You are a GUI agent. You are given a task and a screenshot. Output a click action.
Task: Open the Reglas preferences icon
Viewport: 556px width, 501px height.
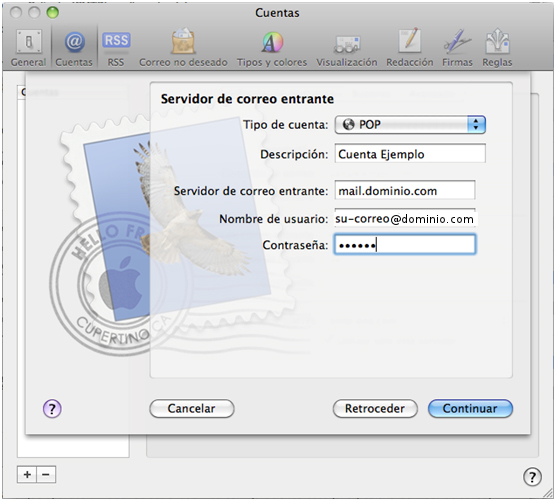pos(497,48)
